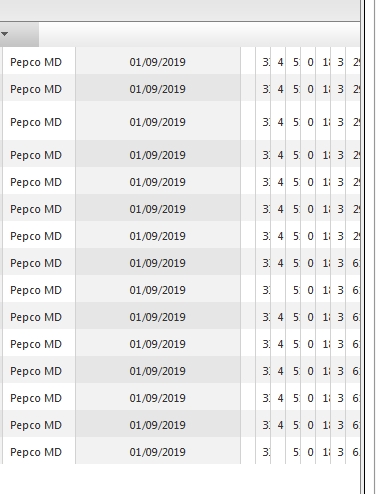
Task: Click the 01/09/2019 date in the first row
Action: (x=158, y=62)
